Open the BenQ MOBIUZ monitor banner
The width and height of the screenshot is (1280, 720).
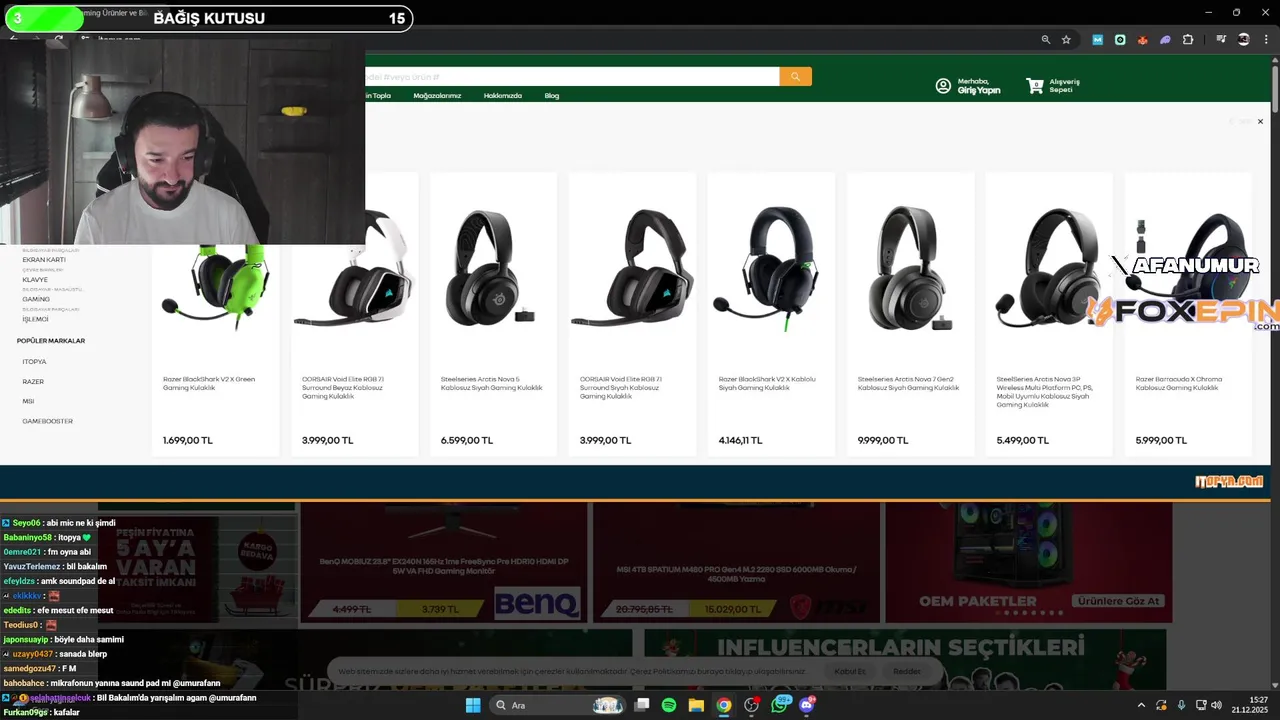[x=442, y=563]
